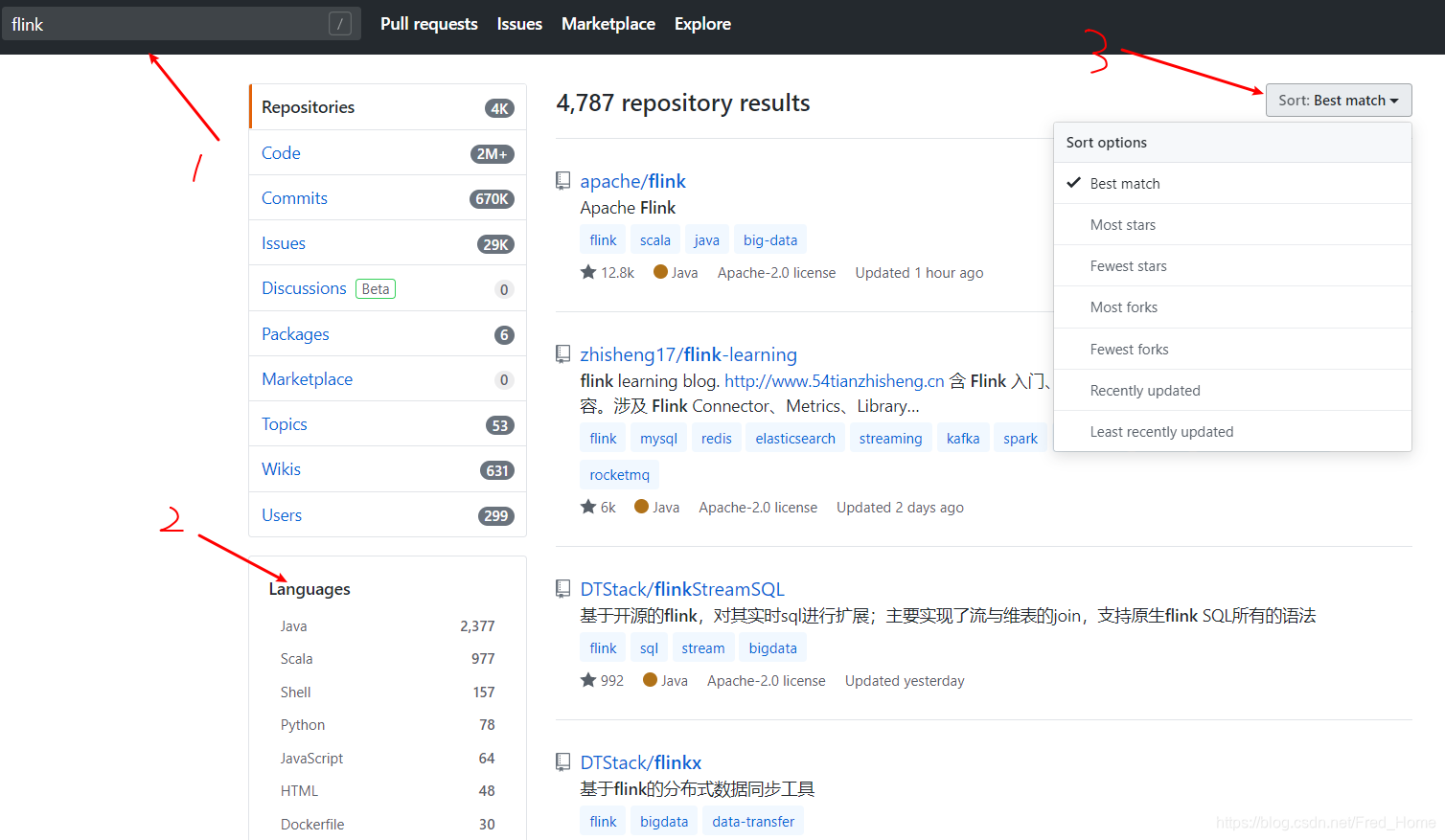Click the checkmark beside Best match option
This screenshot has height=840, width=1445.
click(1073, 183)
